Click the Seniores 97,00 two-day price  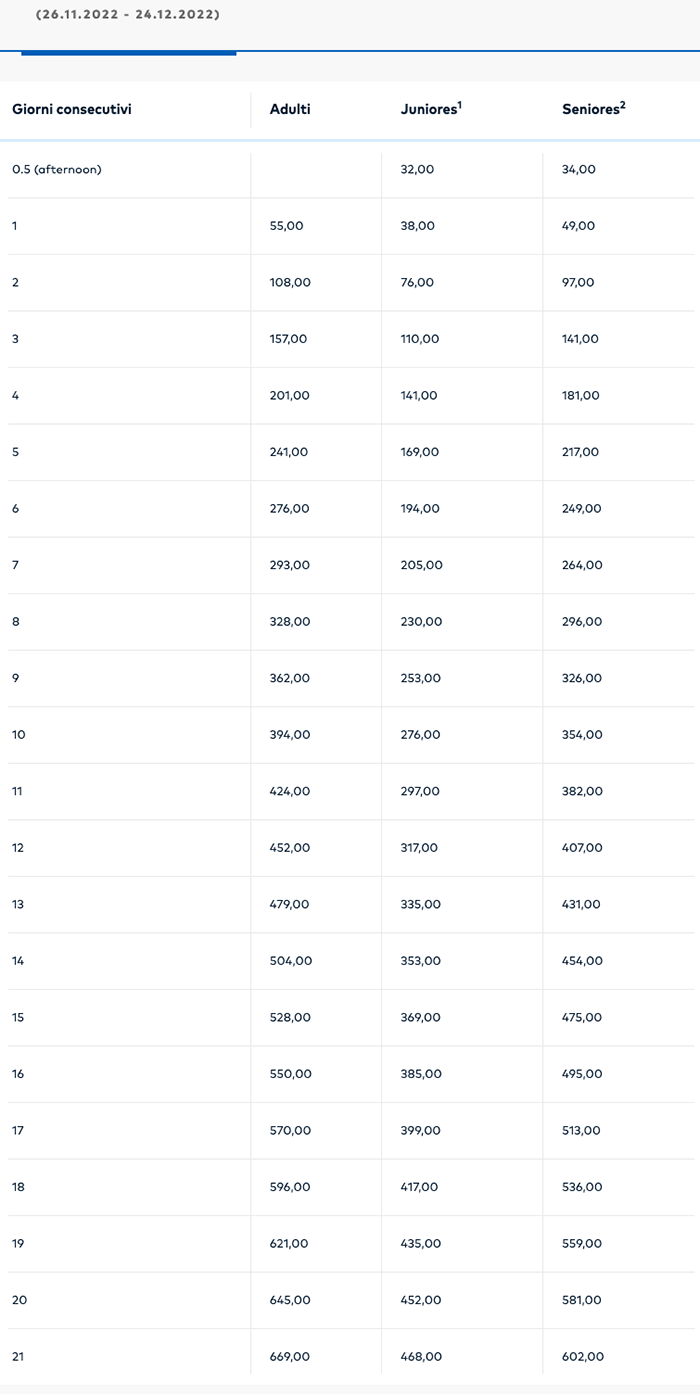(578, 283)
